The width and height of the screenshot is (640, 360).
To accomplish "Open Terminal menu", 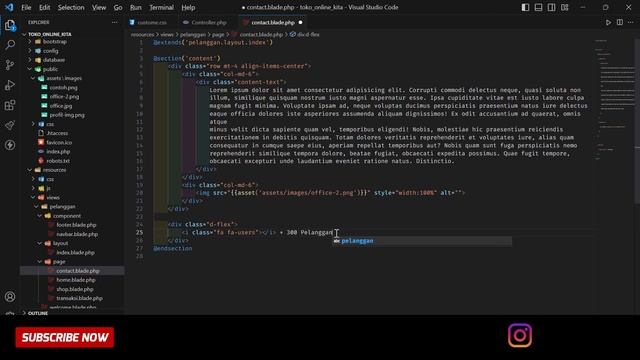I will (161, 7).
